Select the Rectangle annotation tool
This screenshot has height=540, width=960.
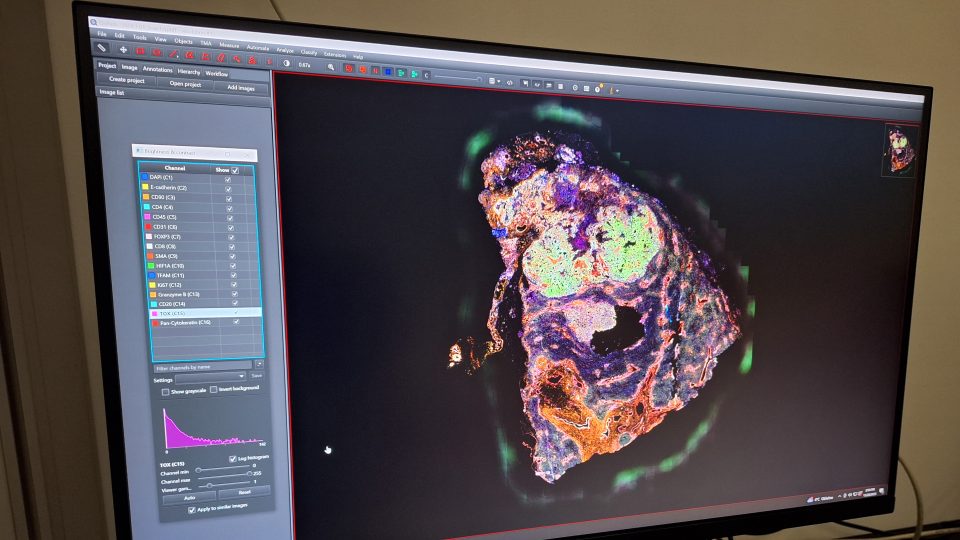[x=141, y=50]
